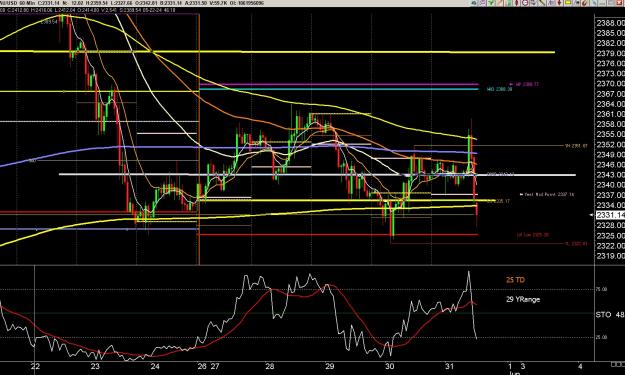Click date label 30 on time axis

pos(389,367)
